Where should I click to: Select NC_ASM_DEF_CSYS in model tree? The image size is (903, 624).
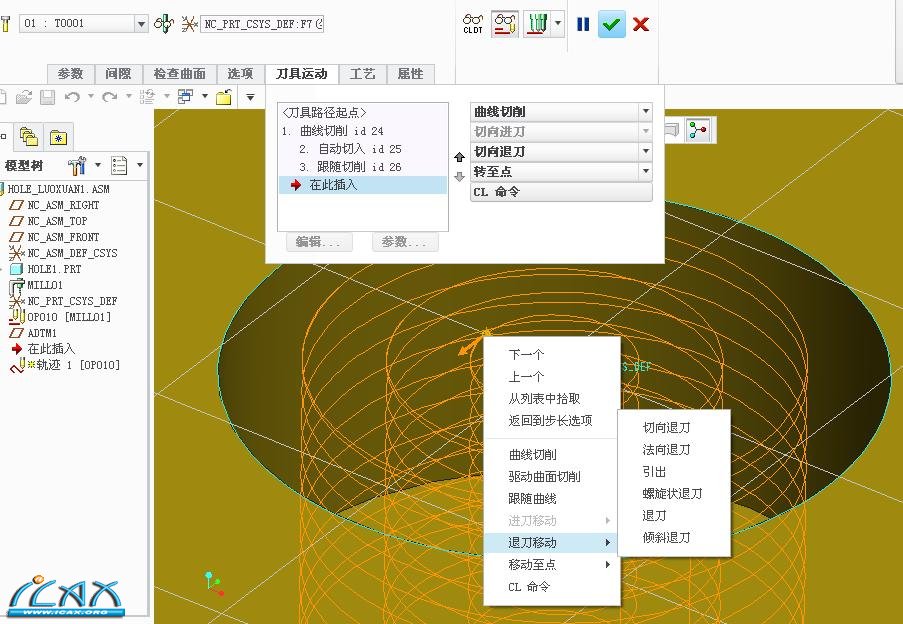point(73,253)
